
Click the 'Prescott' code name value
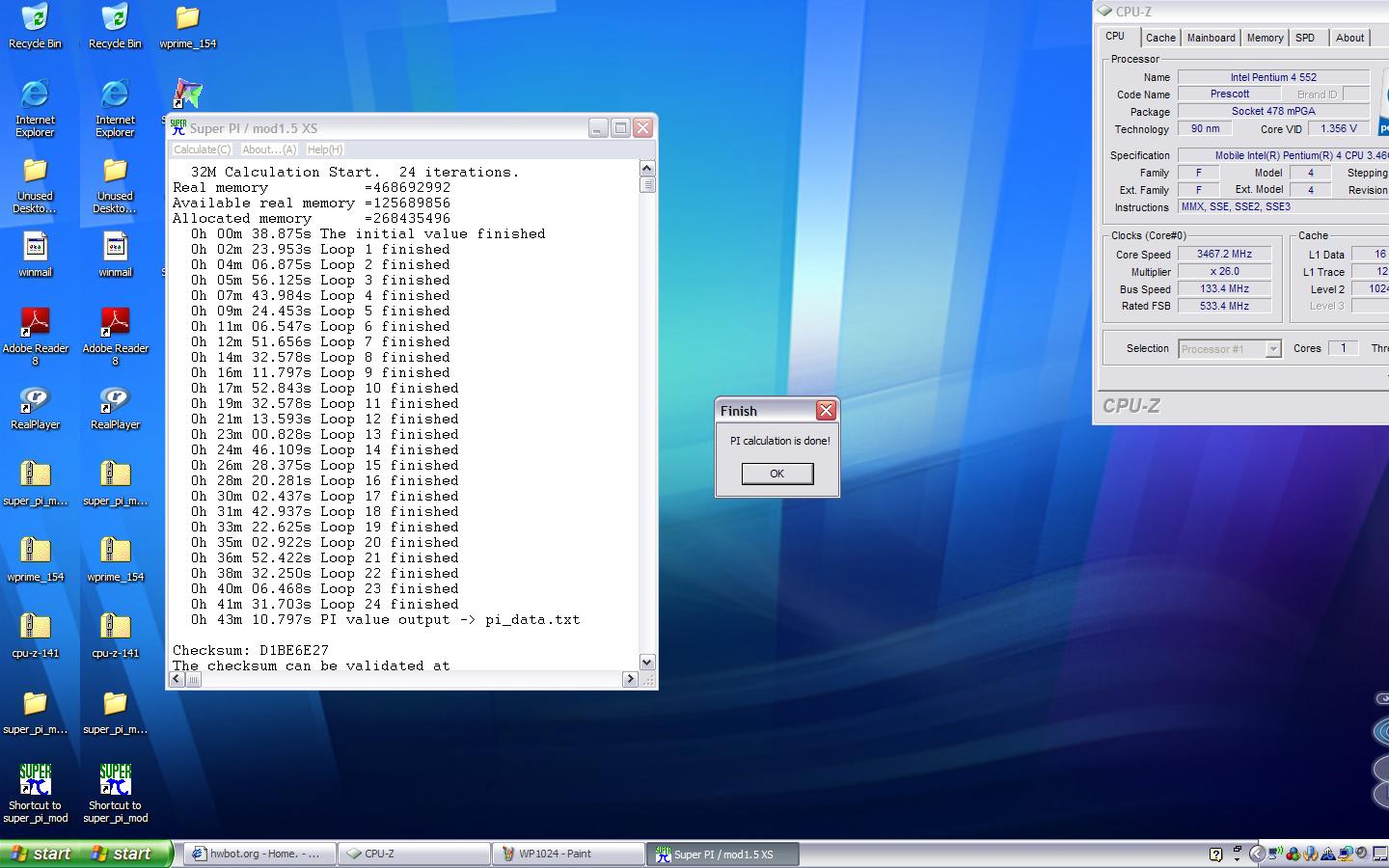click(x=1229, y=95)
